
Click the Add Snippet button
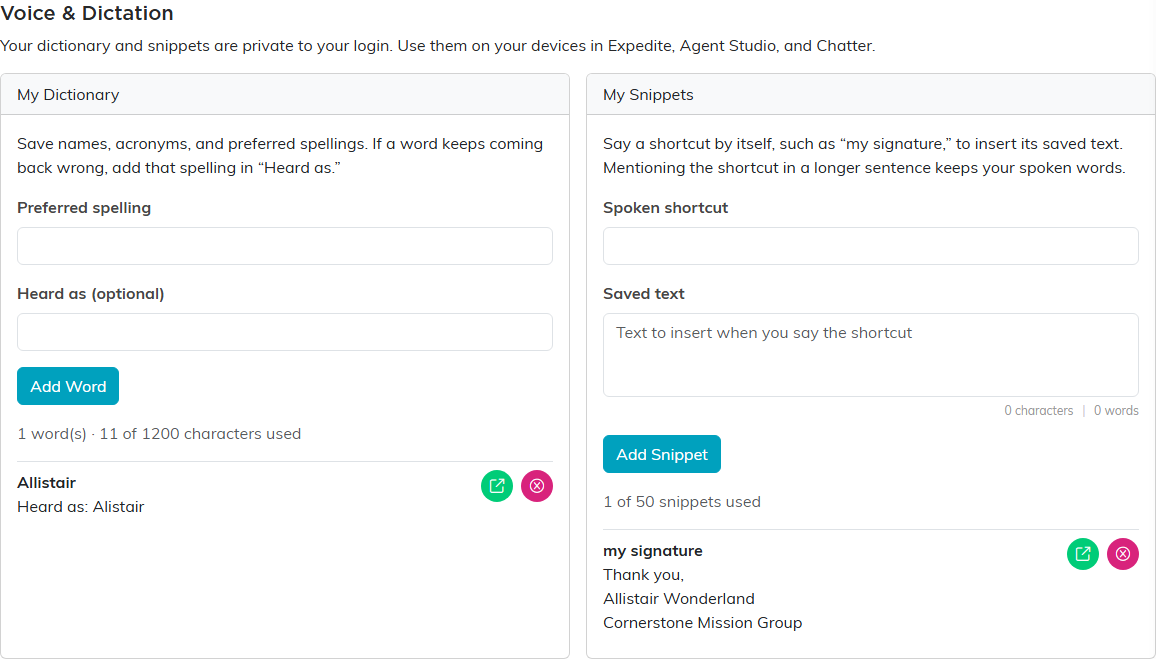coord(662,454)
